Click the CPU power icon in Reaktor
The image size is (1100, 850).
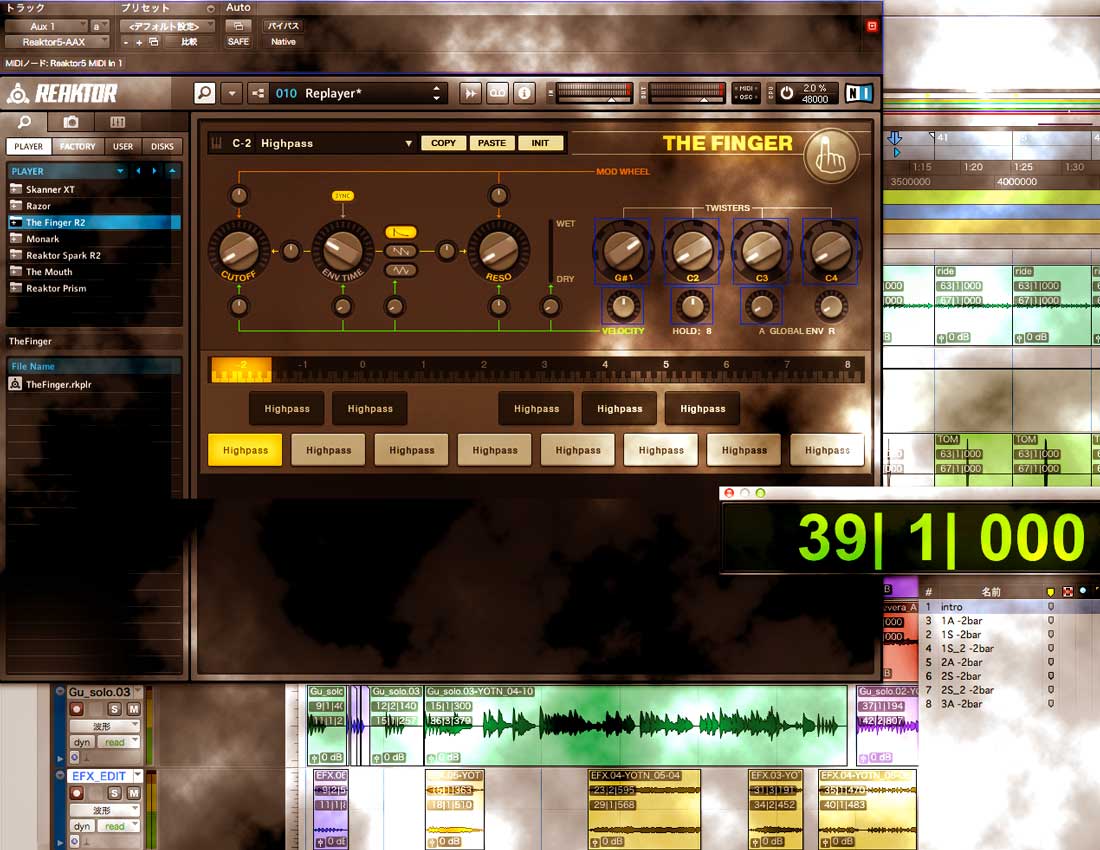point(786,93)
